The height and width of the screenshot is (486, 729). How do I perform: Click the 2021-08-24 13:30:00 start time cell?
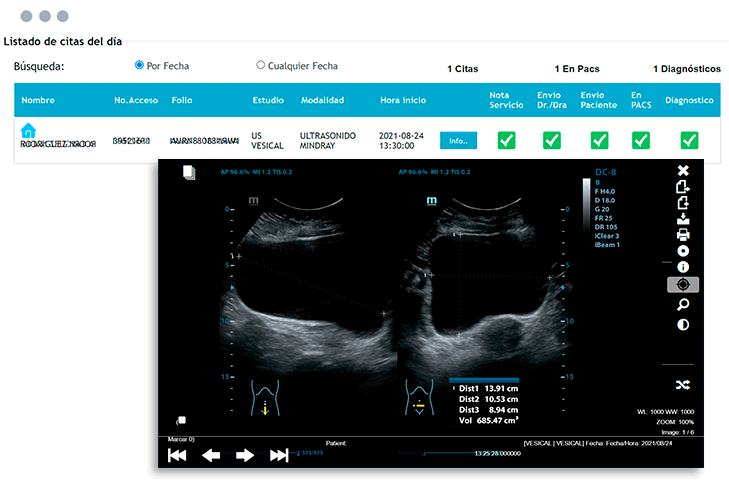(x=401, y=140)
